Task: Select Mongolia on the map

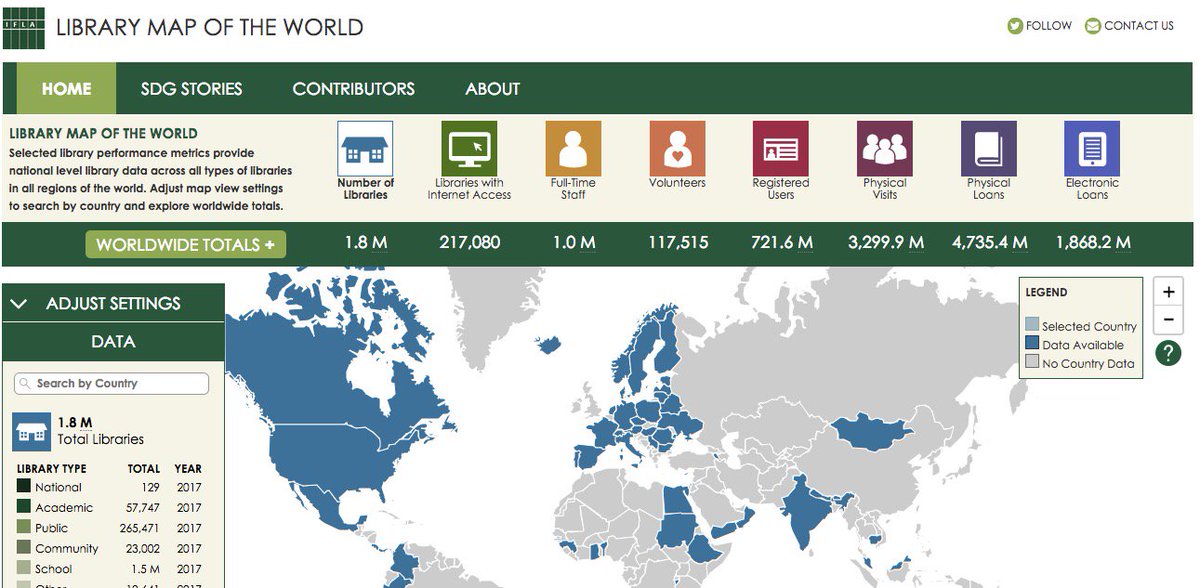Action: 873,432
